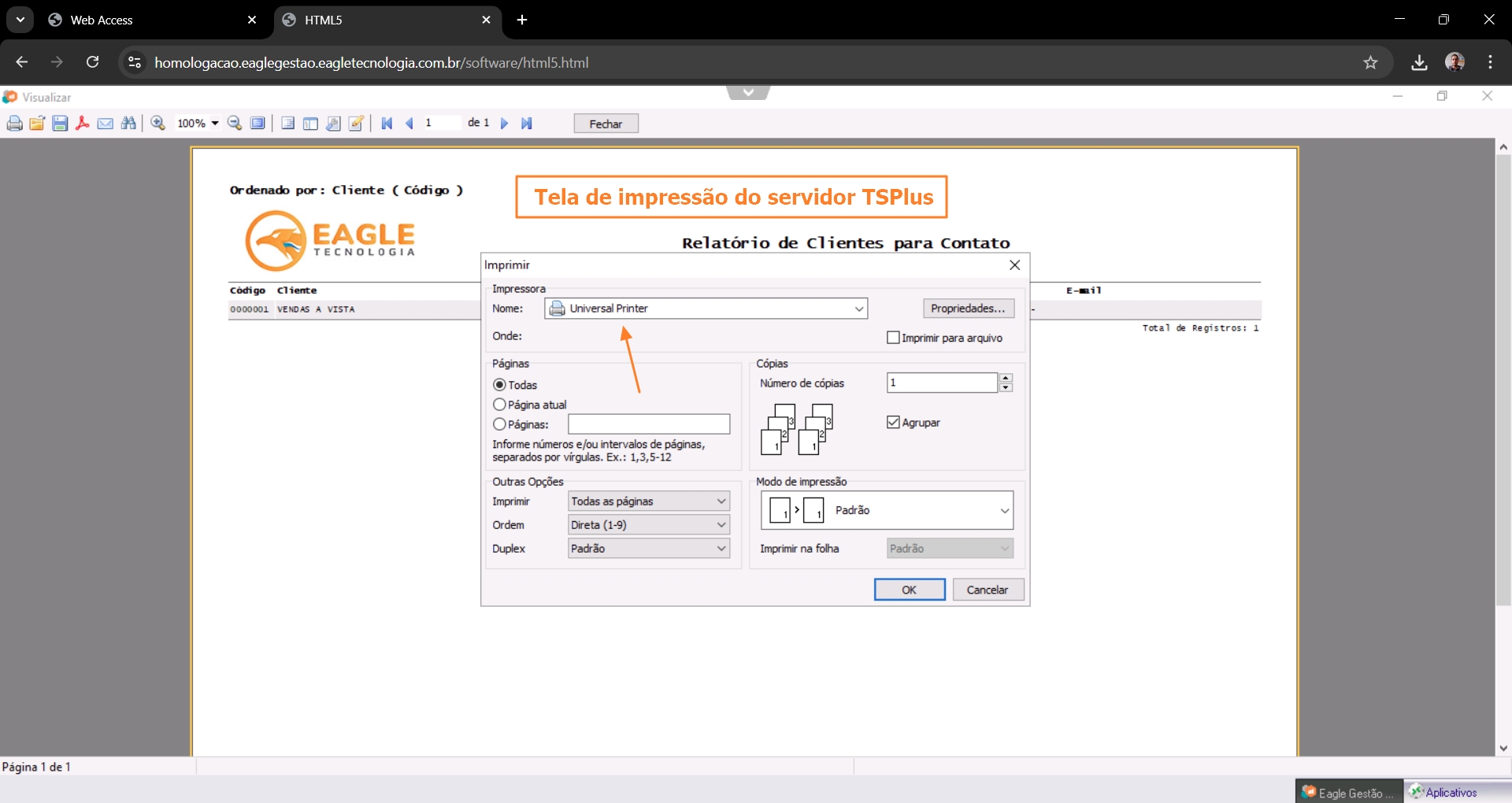Edit the page with pencil icon
Screen dimensions: 1512x803
(356, 124)
